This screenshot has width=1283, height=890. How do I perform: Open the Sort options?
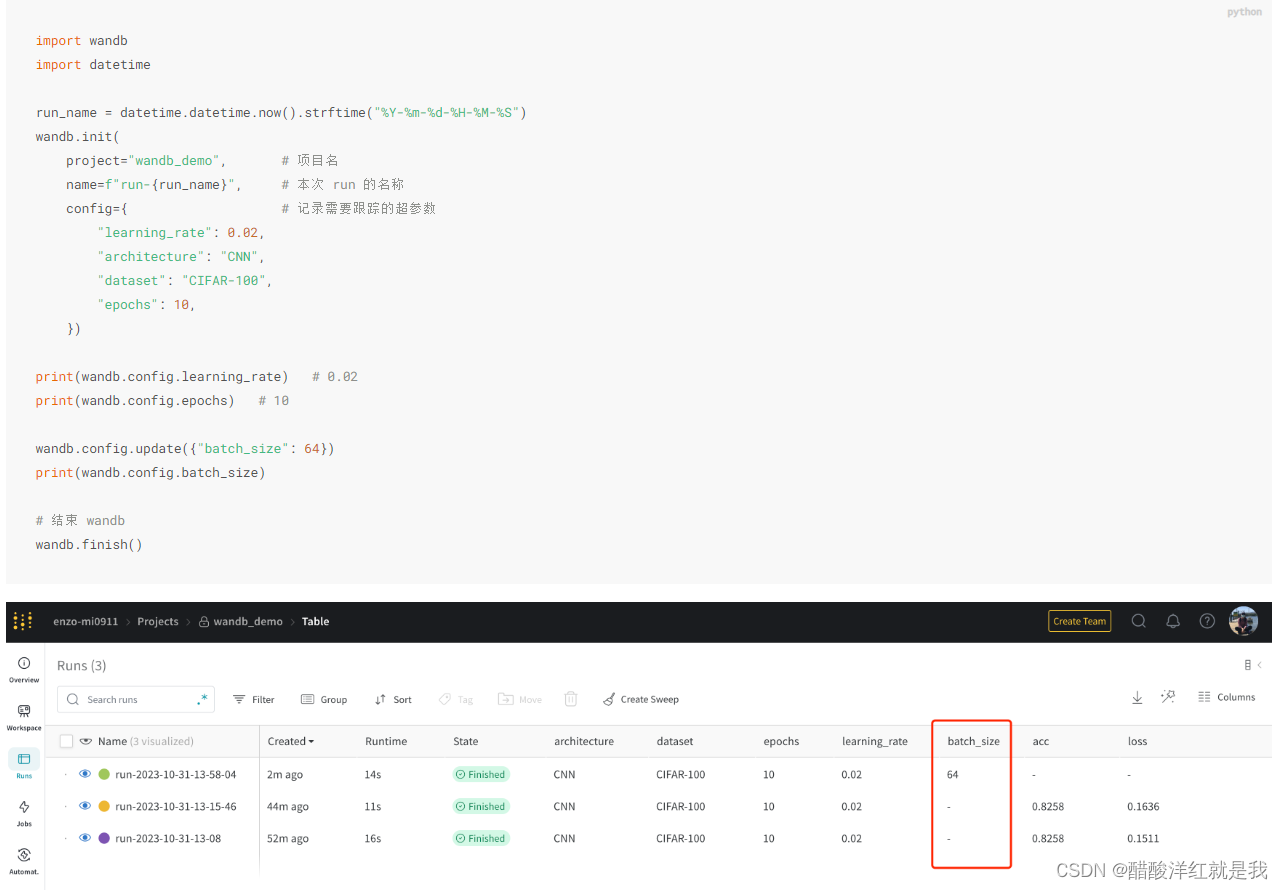coord(393,699)
